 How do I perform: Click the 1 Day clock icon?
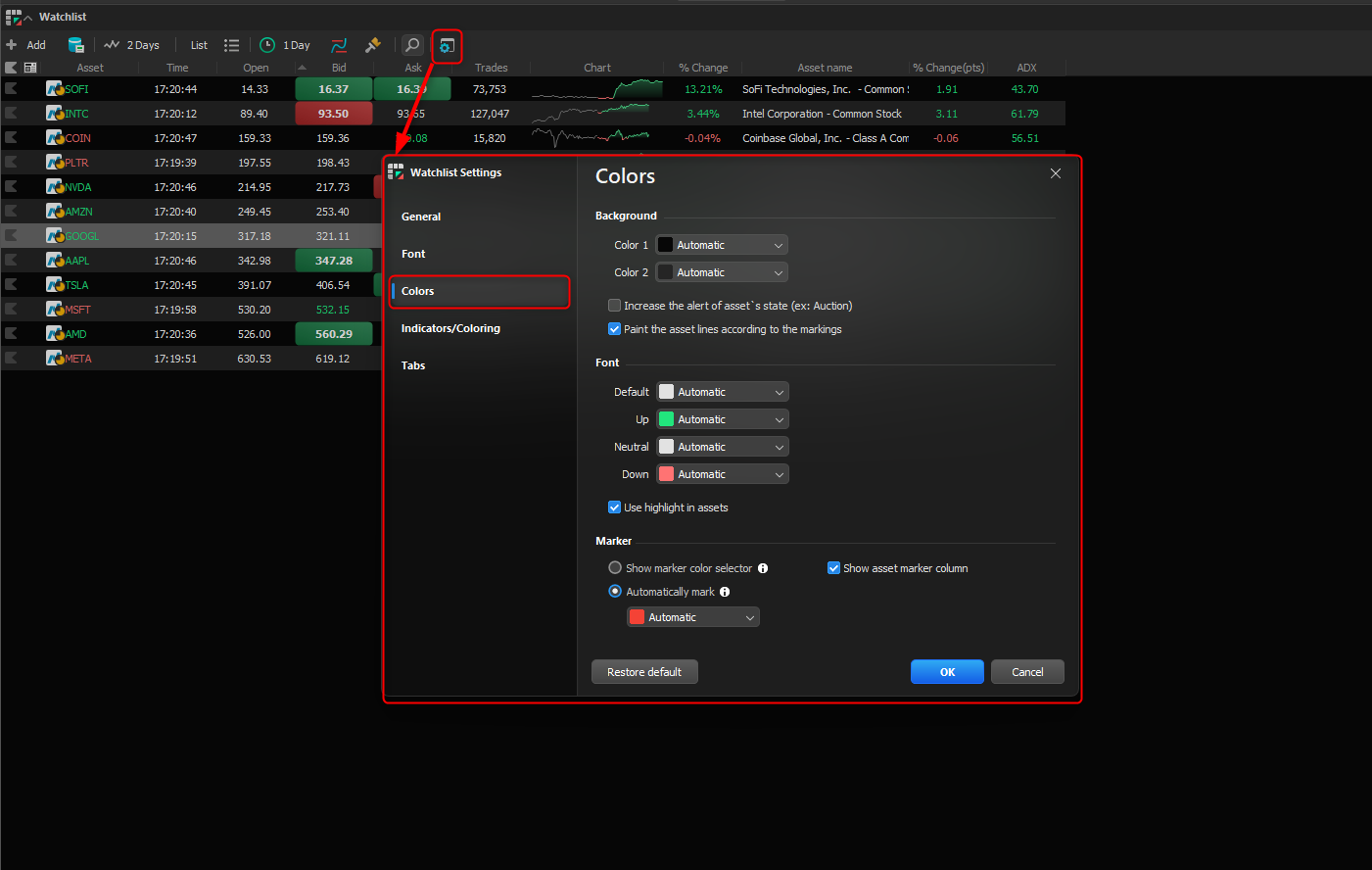pos(267,45)
